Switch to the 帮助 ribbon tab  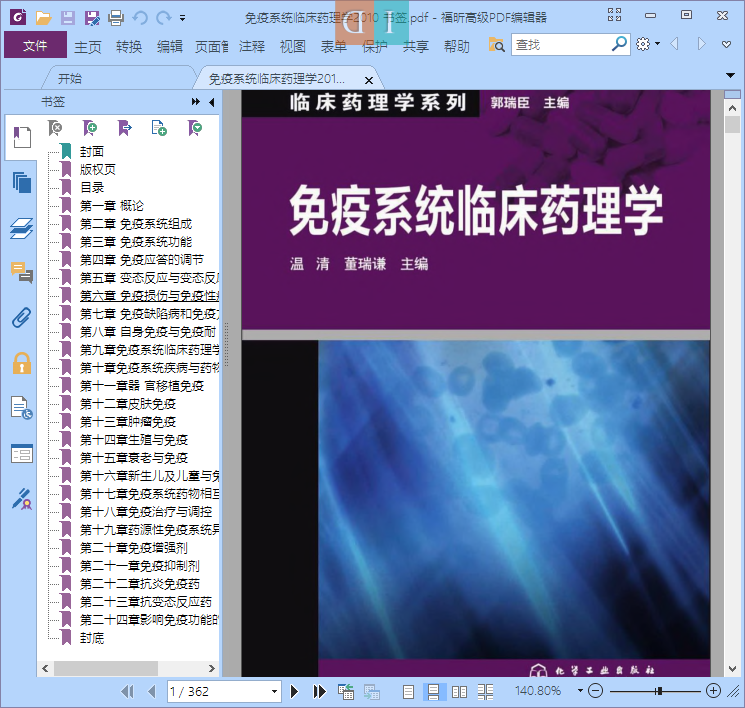coord(457,47)
